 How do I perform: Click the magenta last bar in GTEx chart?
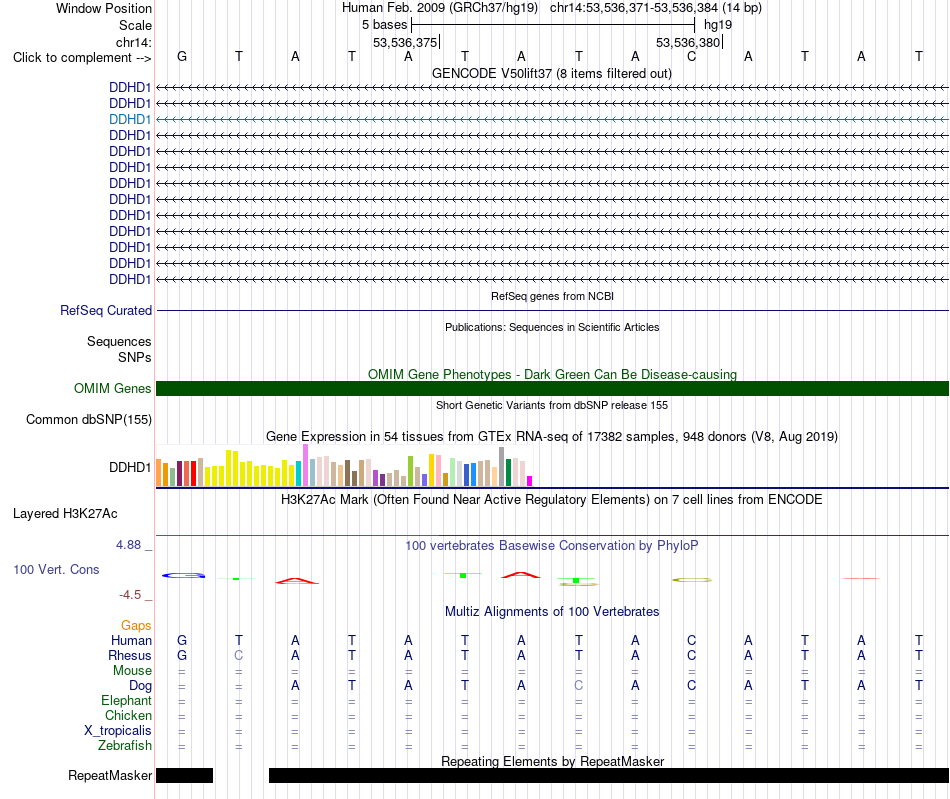530,481
